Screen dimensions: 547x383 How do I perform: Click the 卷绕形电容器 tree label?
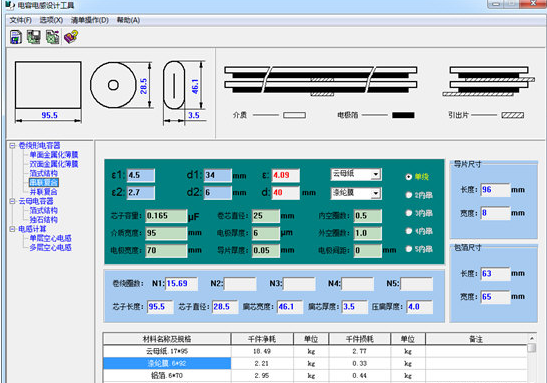tap(39, 145)
